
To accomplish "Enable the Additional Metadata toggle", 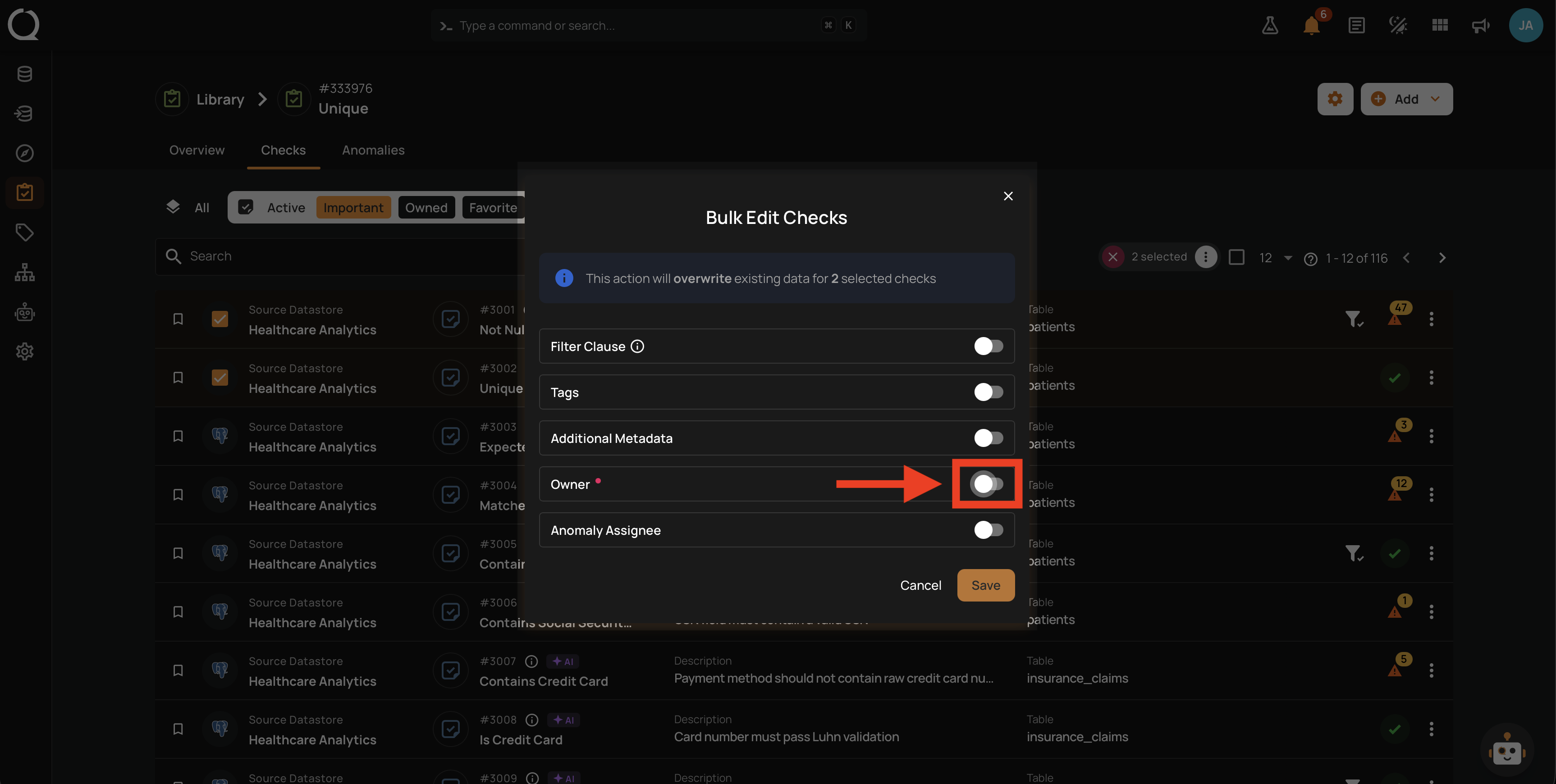I will pos(988,438).
